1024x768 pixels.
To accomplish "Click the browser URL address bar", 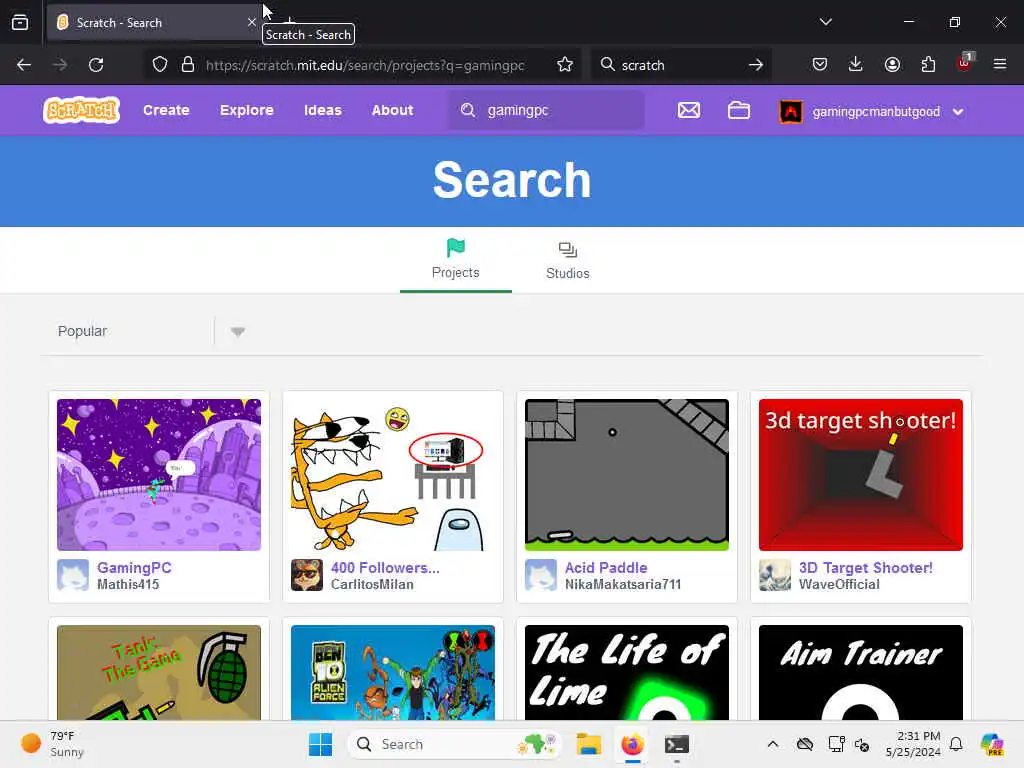I will 364,65.
